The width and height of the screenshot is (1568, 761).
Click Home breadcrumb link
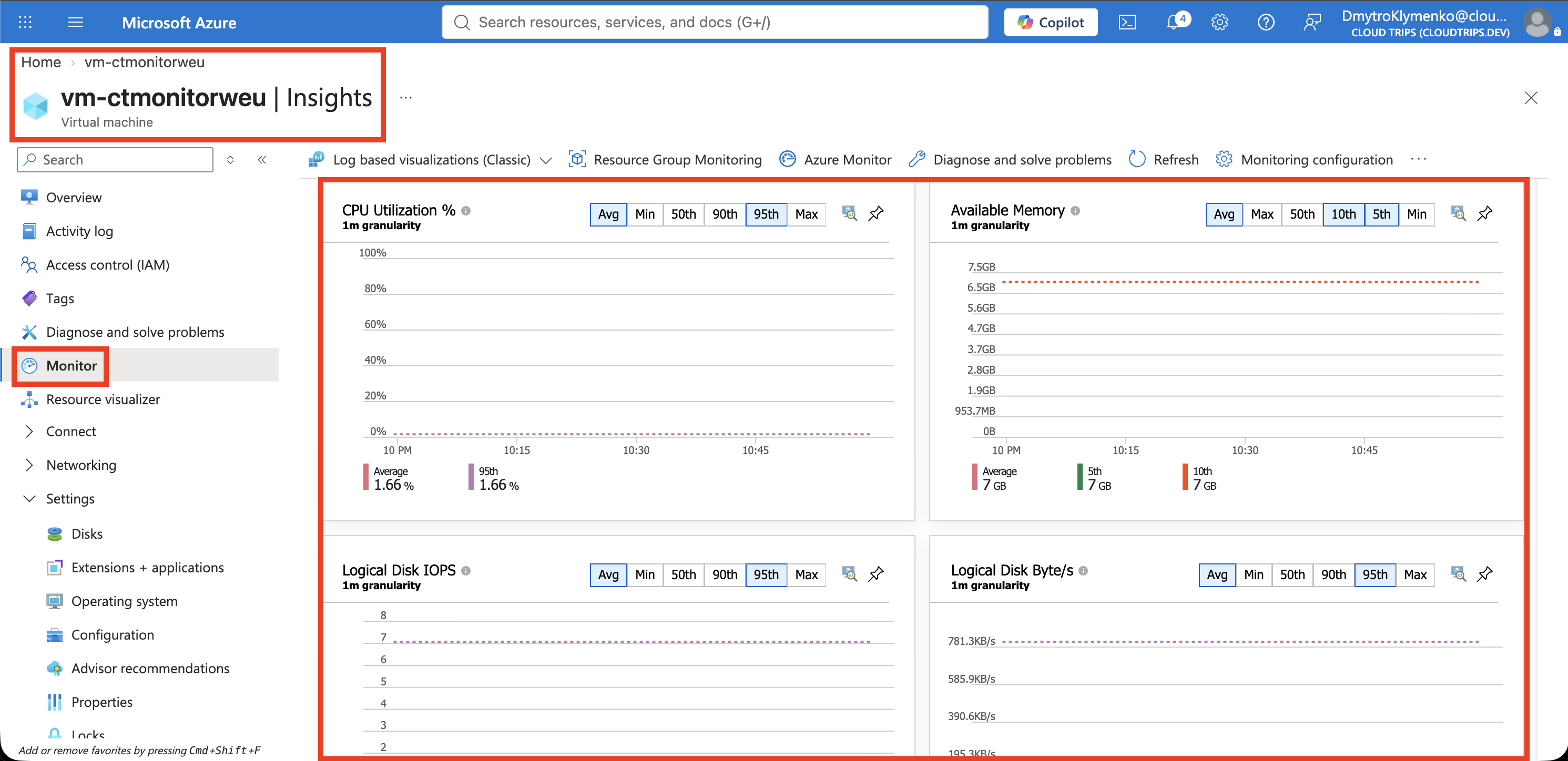pos(41,62)
